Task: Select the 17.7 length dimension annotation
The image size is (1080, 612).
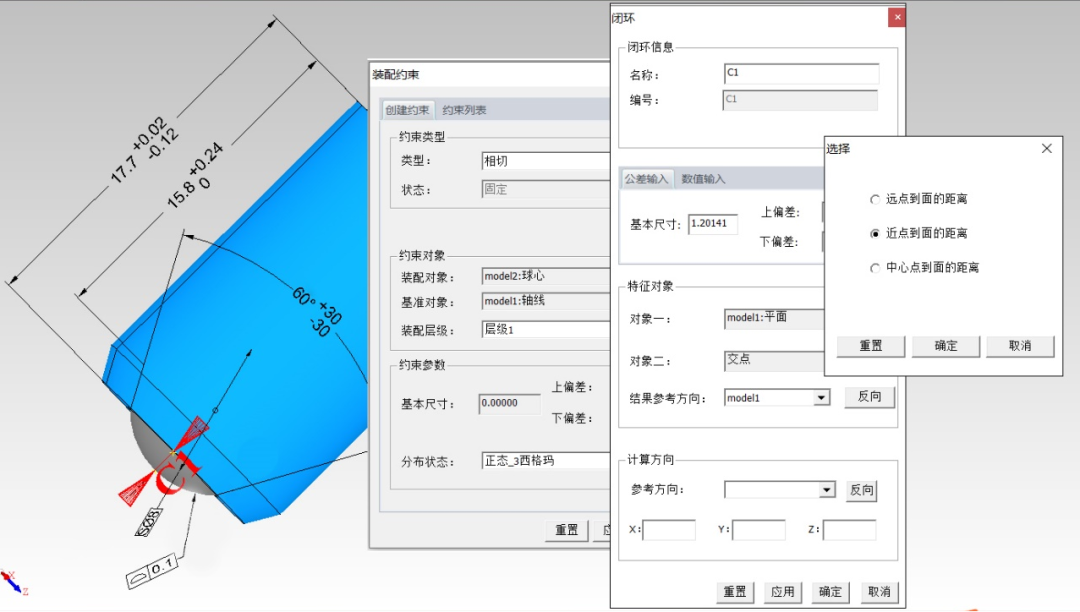Action: pyautogui.click(x=138, y=150)
